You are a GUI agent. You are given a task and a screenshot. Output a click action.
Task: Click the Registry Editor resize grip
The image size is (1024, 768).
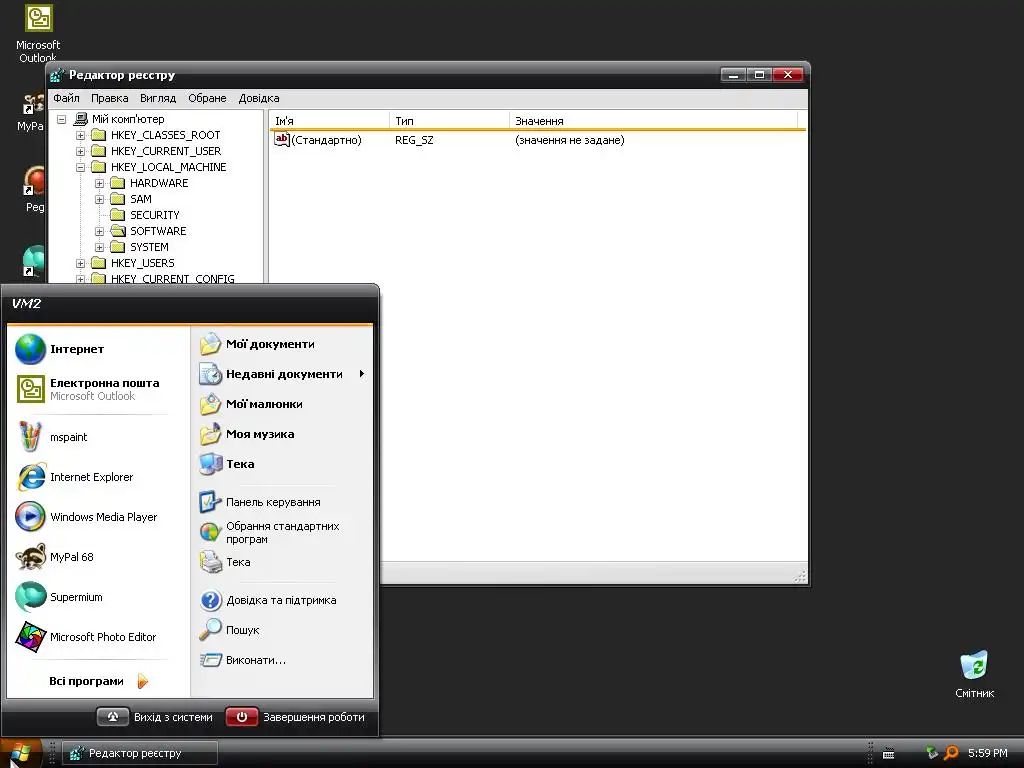pos(801,575)
